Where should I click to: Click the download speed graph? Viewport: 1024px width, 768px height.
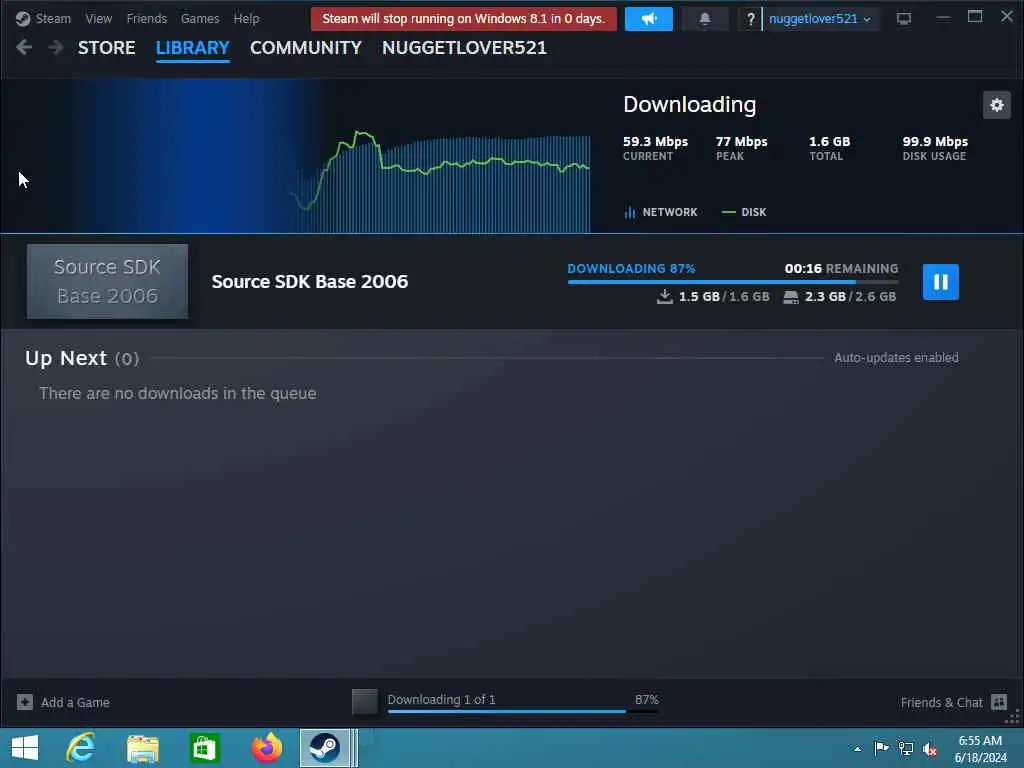pyautogui.click(x=441, y=182)
